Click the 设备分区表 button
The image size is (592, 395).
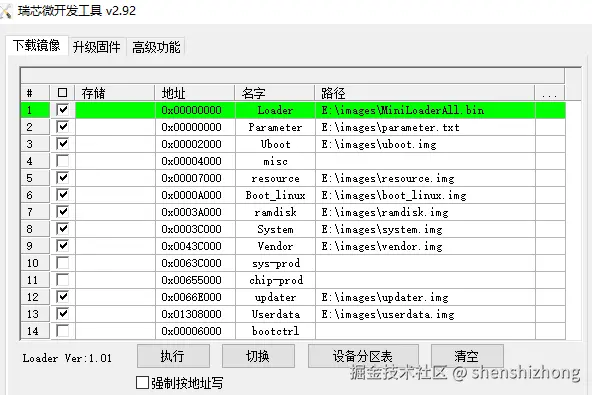tap(363, 356)
